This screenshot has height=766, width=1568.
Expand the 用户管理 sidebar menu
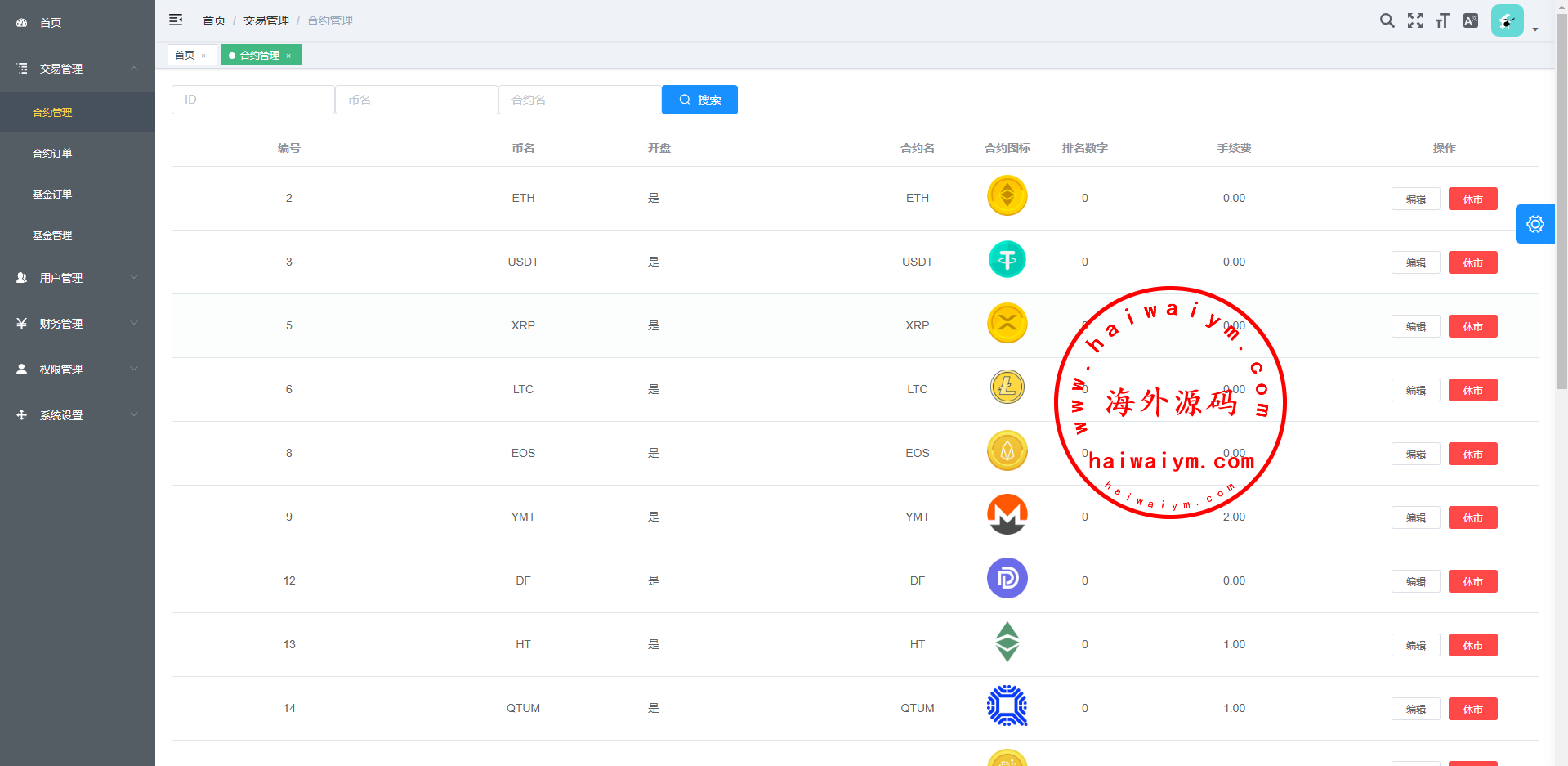coord(78,278)
